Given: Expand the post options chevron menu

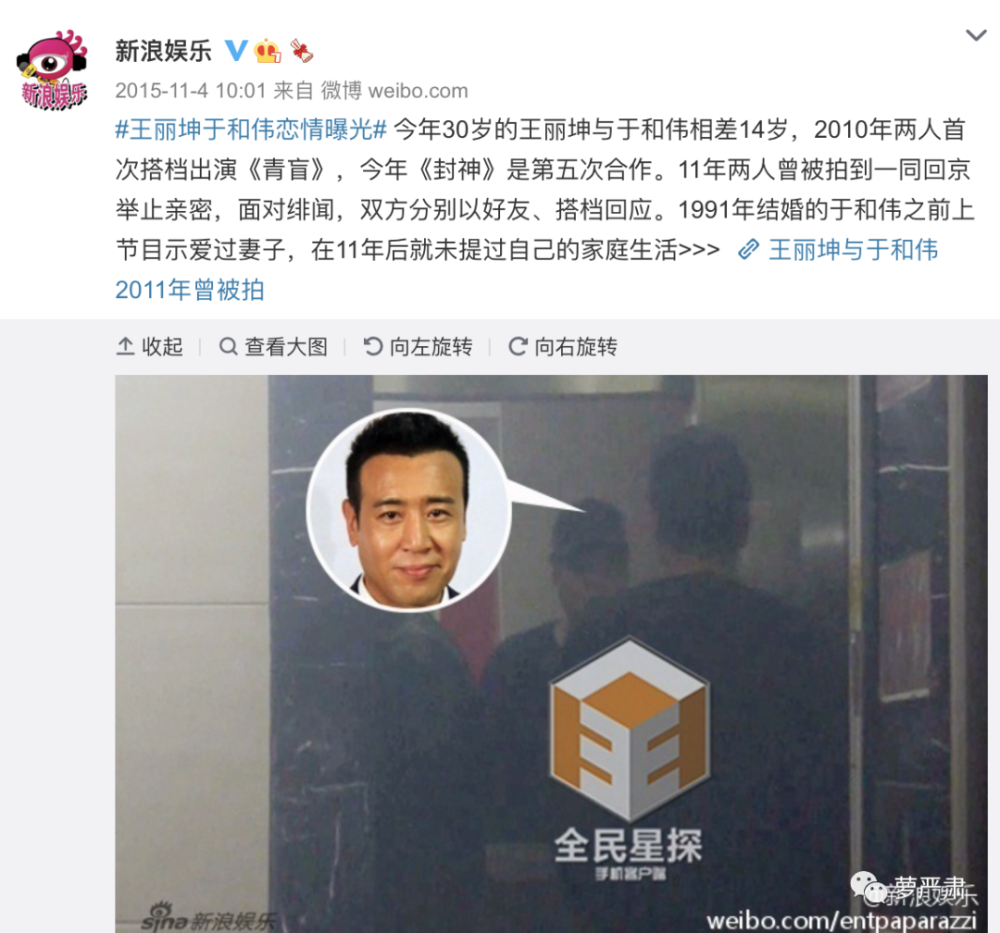Looking at the screenshot, I should (976, 35).
